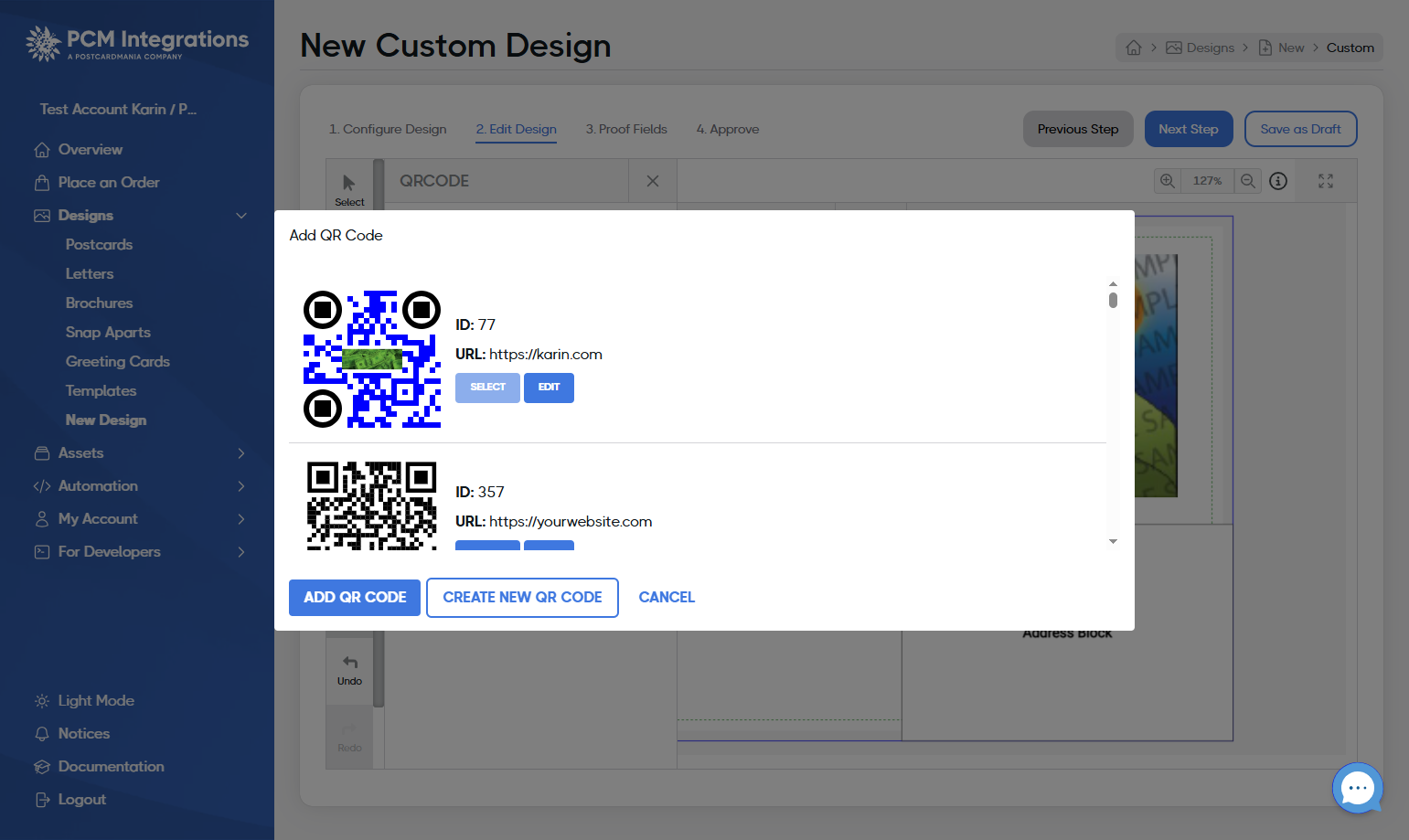Click the home breadcrumb icon

(x=1134, y=48)
